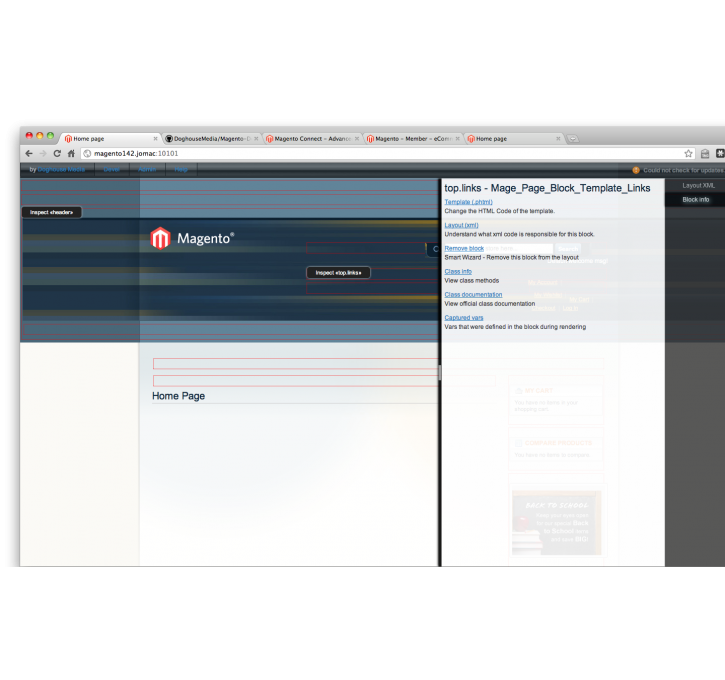The image size is (725, 680).
Task: Switch to the Magento Connect - Advanced tab
Action: tap(313, 139)
